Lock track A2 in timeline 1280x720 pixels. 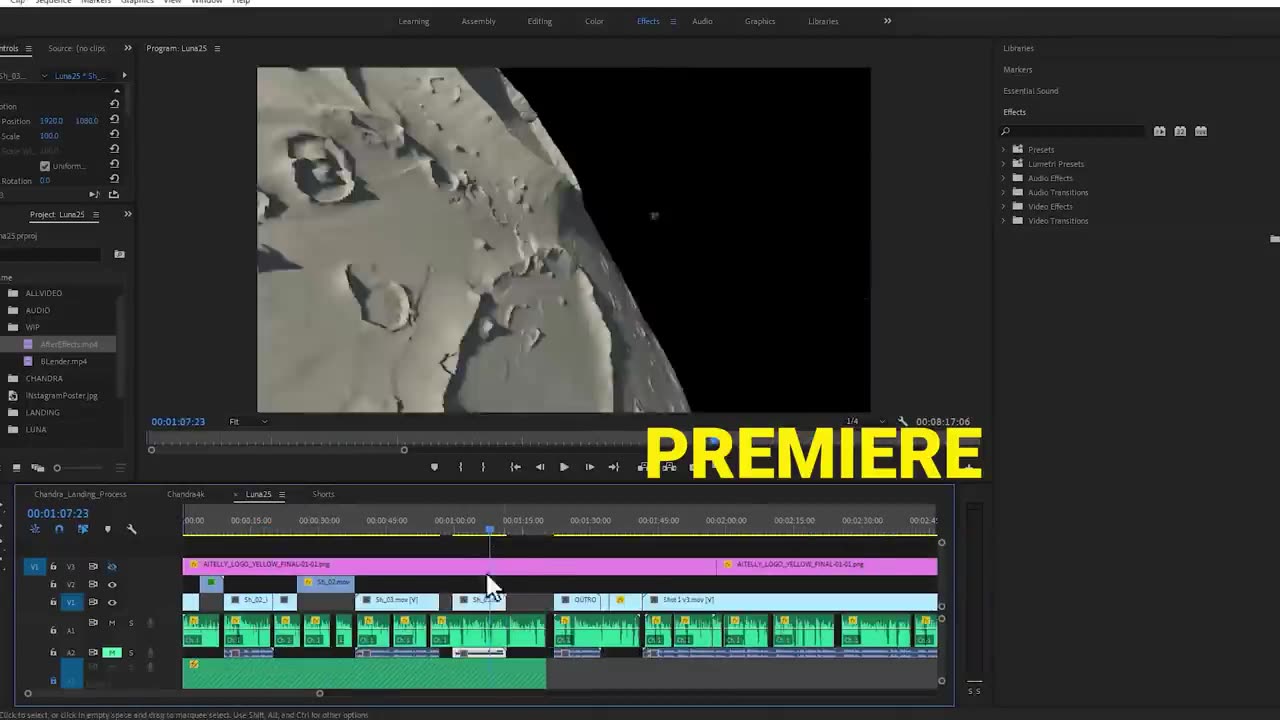54,652
